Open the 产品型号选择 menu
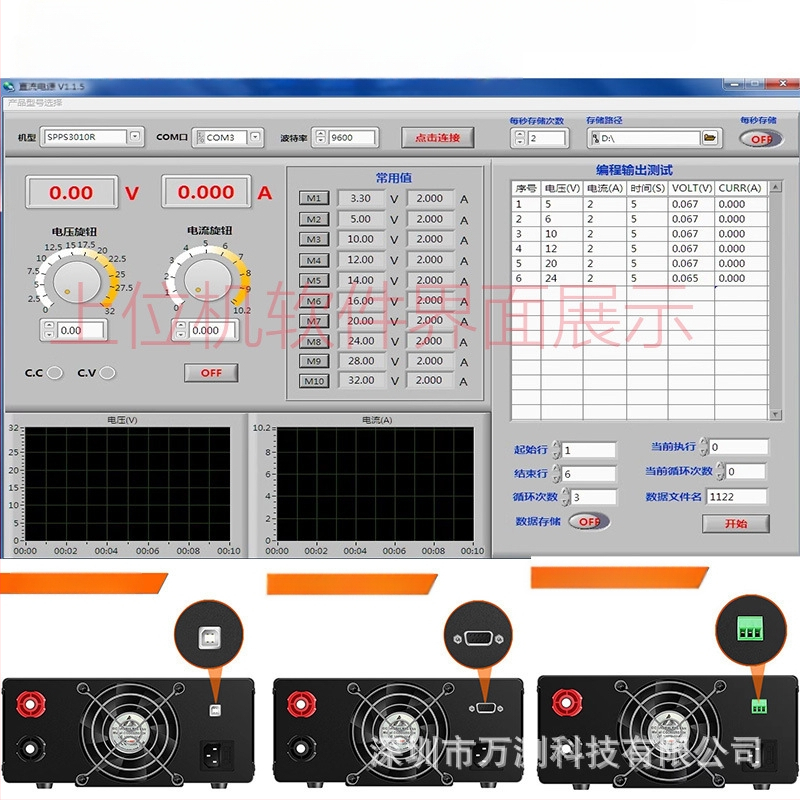Screen dimensions: 800x800 35,103
